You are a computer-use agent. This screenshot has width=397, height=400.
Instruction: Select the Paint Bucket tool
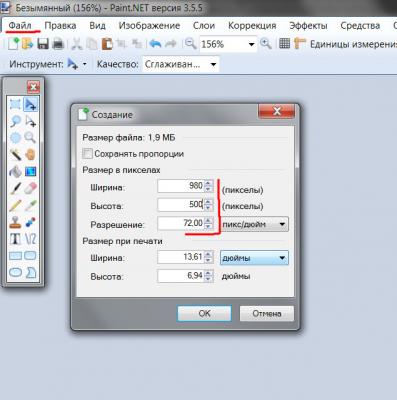point(15,171)
